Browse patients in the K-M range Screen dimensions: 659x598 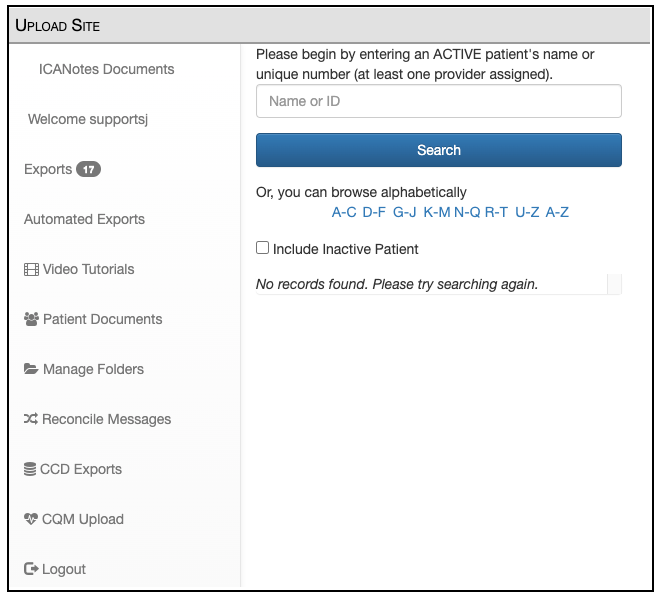point(437,212)
